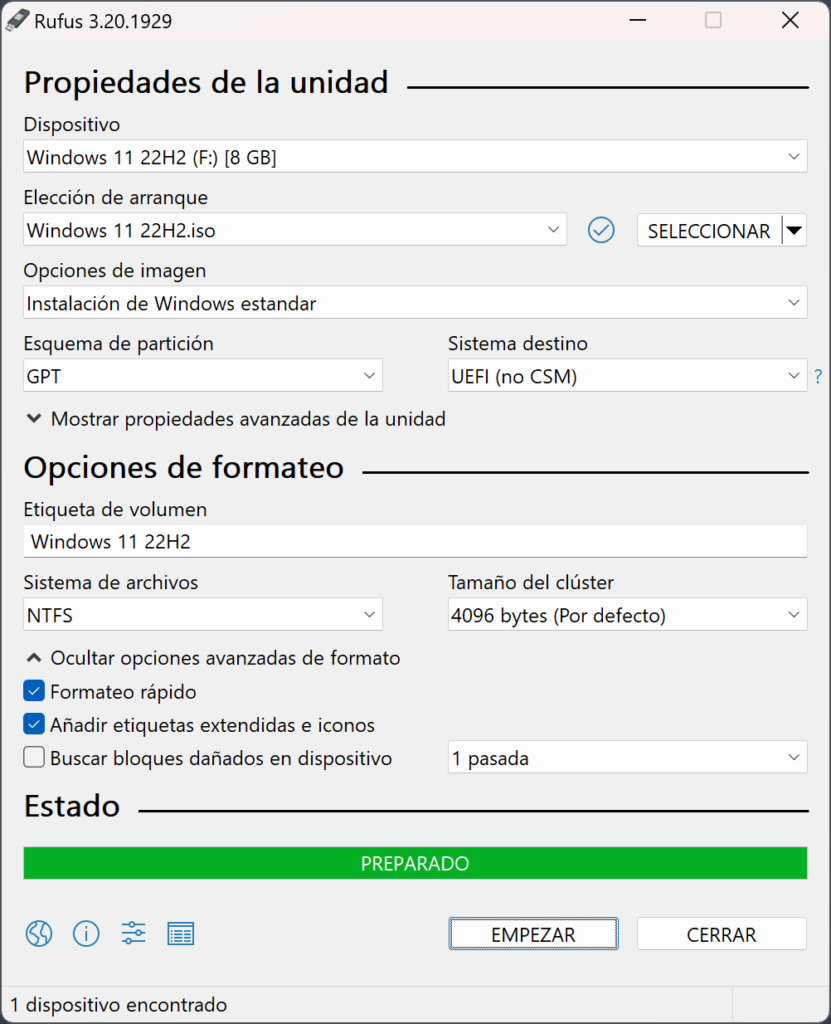Expand Mostrar propiedades avanzadas de la unidad

click(x=235, y=419)
